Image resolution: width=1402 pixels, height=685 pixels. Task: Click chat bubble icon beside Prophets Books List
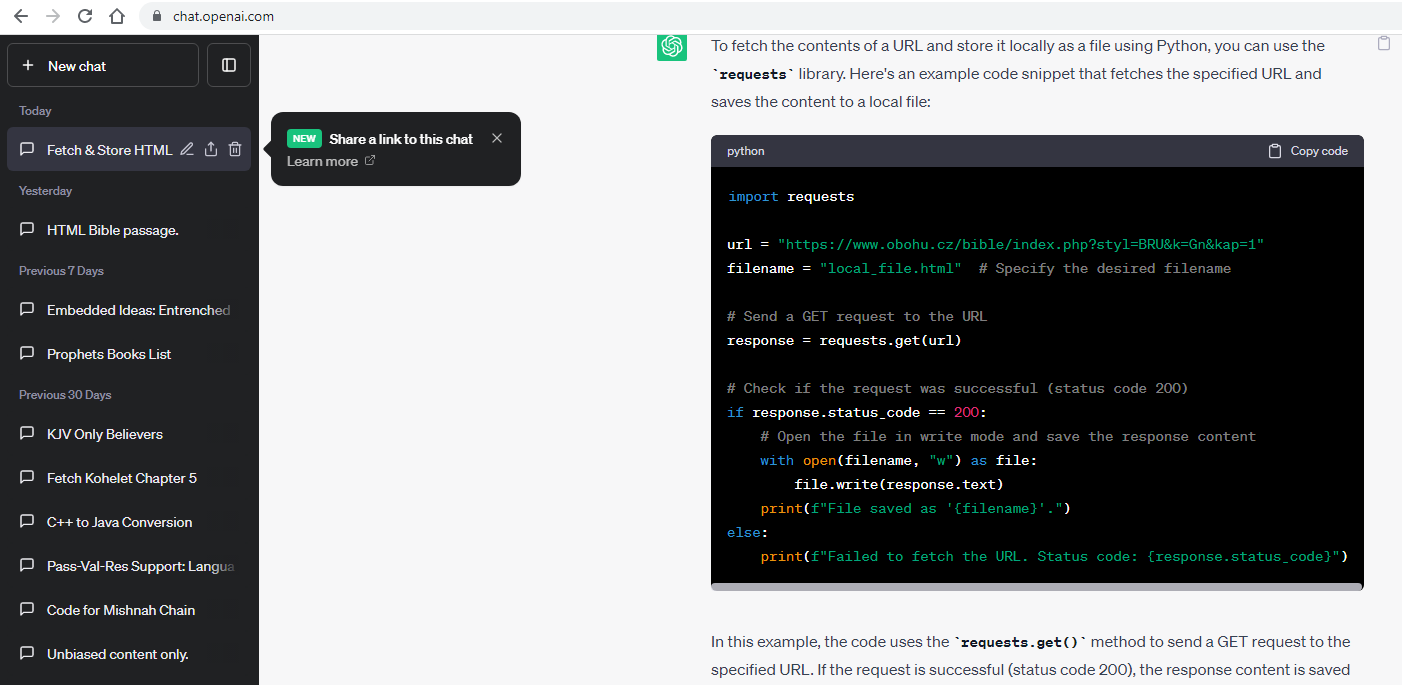(27, 354)
